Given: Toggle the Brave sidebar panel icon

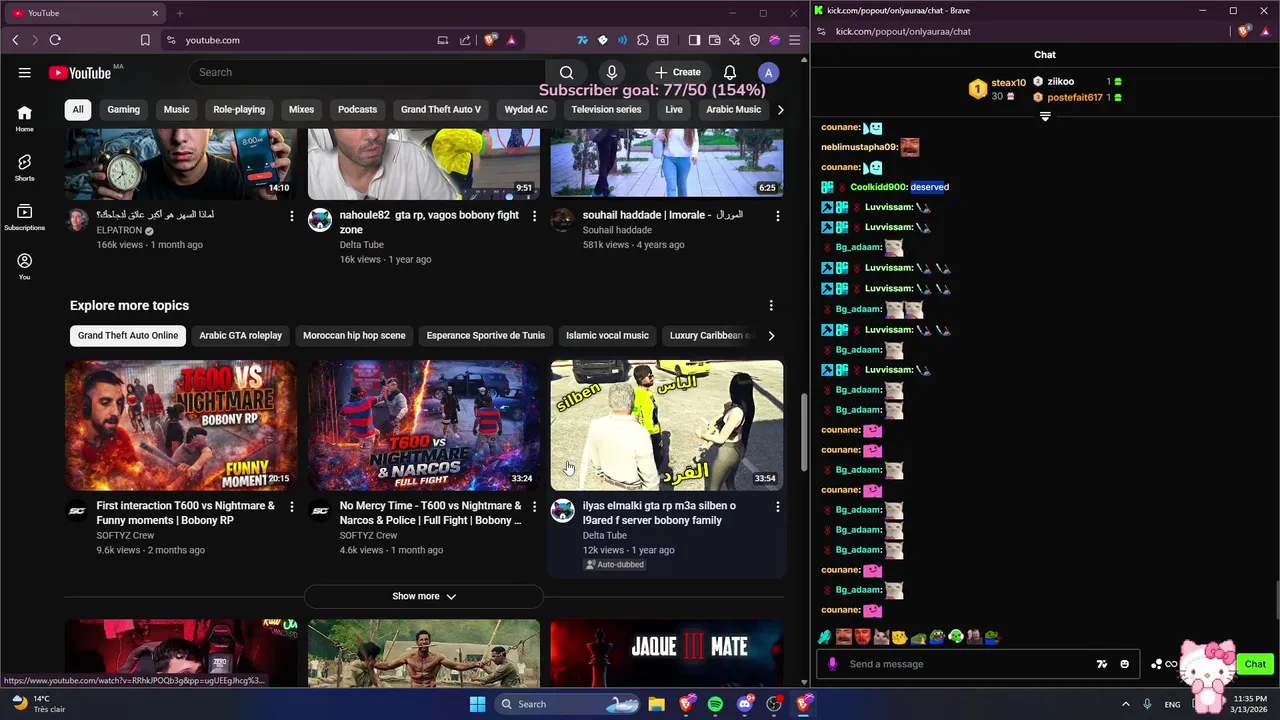Looking at the screenshot, I should coord(694,40).
